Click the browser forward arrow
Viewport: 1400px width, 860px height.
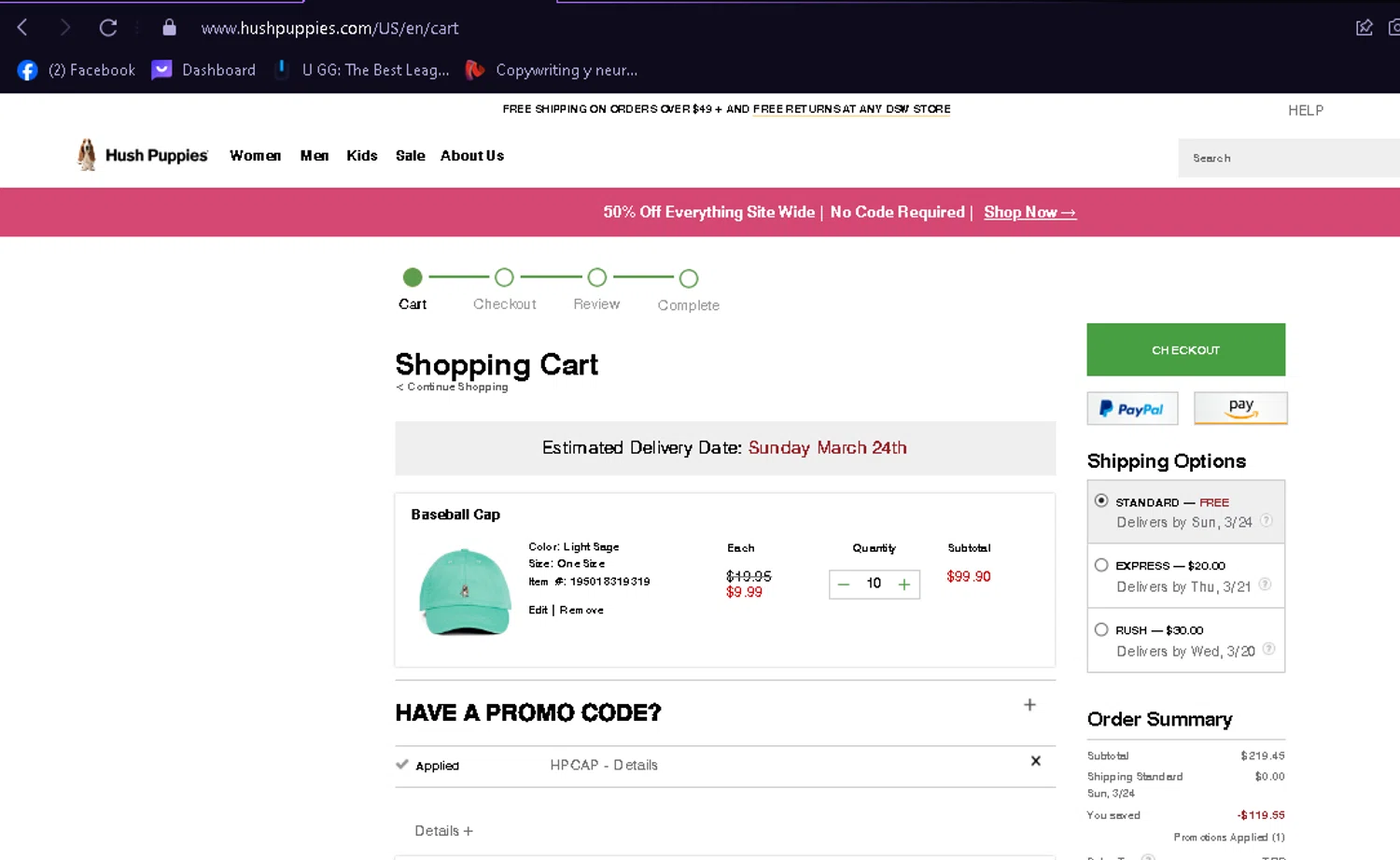tap(64, 28)
